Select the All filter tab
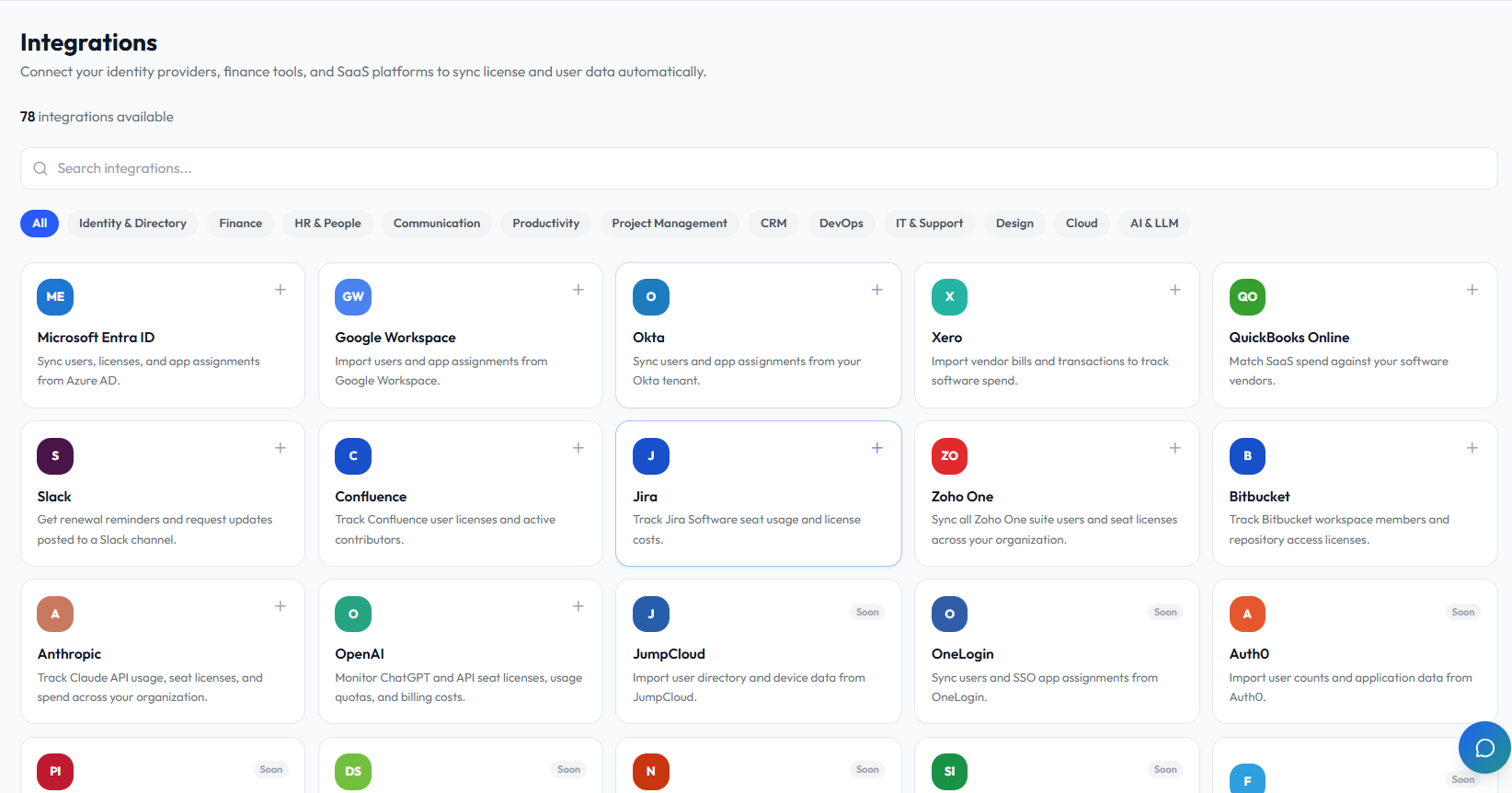1512x793 pixels. tap(40, 224)
